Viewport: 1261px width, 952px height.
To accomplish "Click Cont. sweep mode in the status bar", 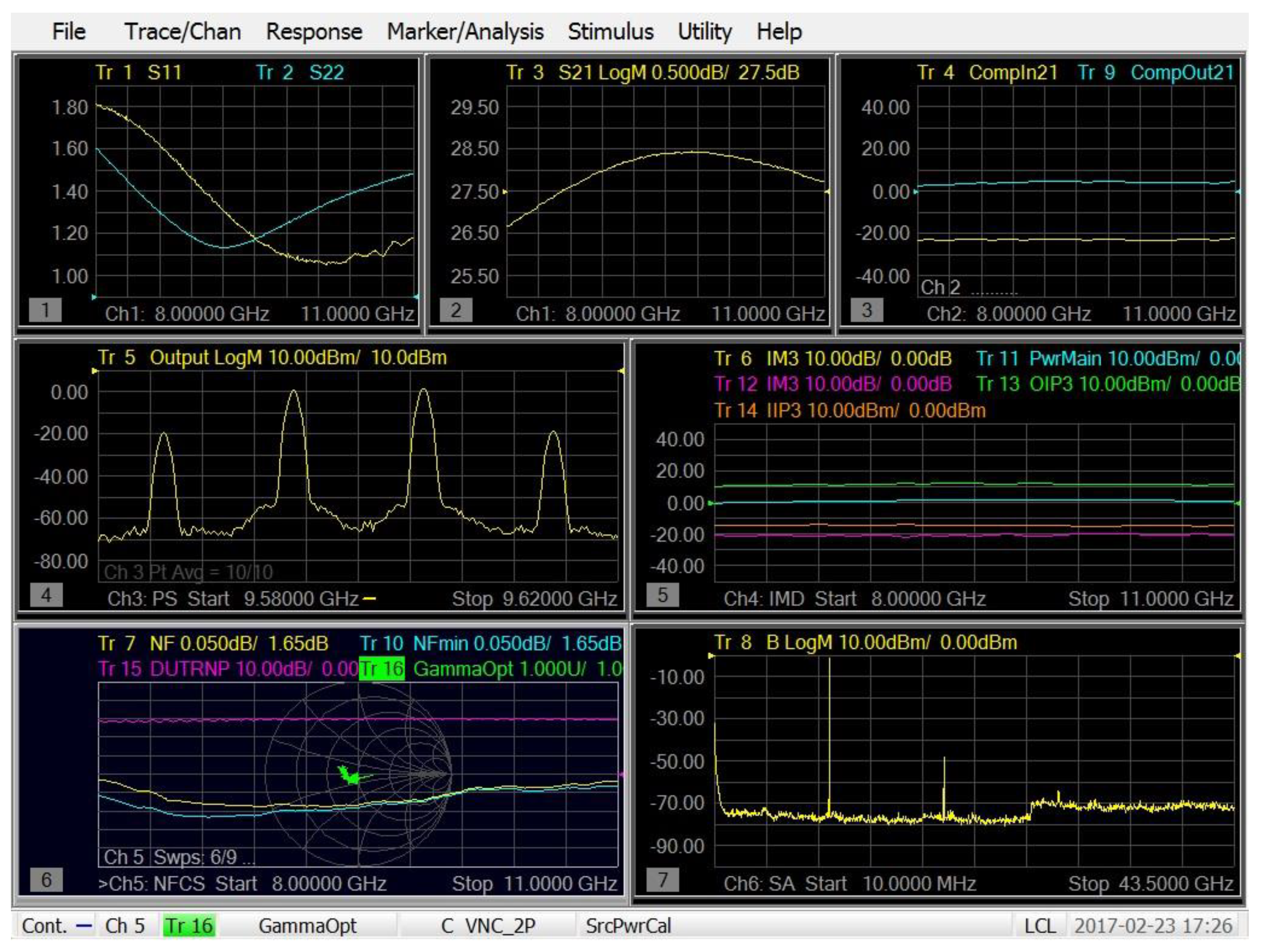I will [x=56, y=925].
